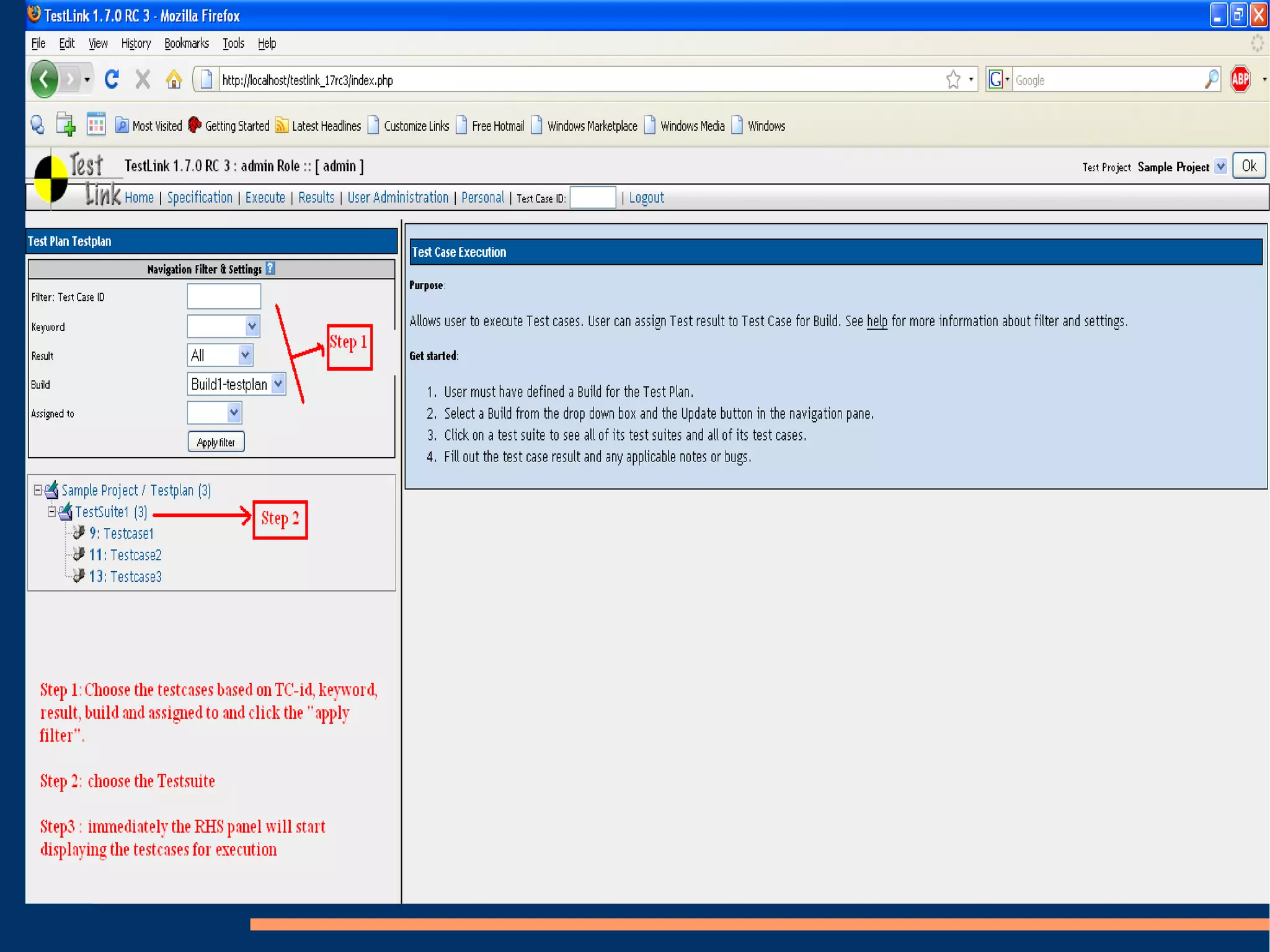Open test case 9: Testcase1
This screenshot has width=1270, height=952.
pos(121,533)
